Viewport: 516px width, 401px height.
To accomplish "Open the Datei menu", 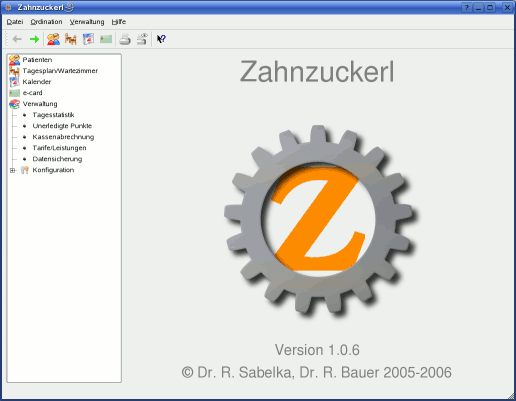I will click(15, 22).
